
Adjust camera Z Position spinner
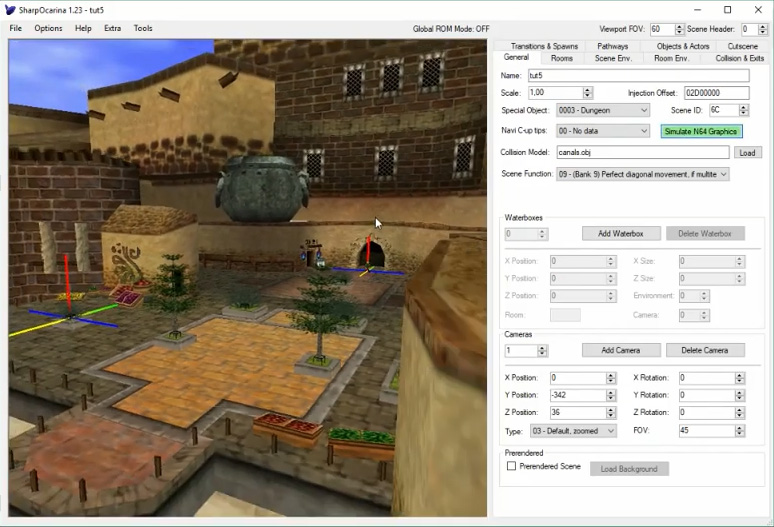coord(611,412)
